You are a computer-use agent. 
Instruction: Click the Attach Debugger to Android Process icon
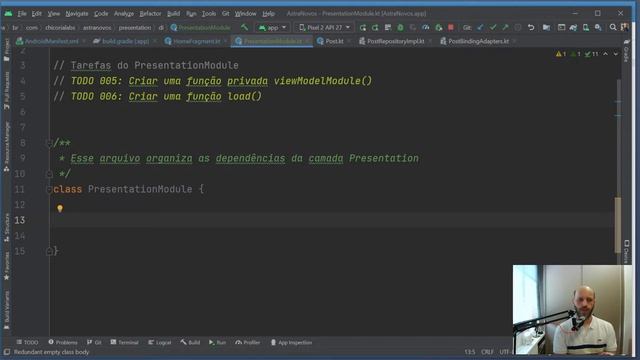click(x=438, y=27)
